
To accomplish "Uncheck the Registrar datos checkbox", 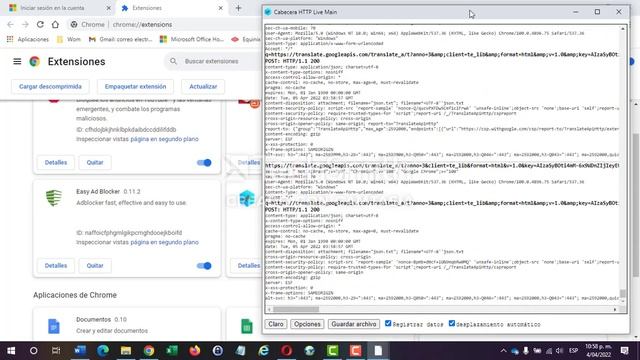I will tap(388, 323).
